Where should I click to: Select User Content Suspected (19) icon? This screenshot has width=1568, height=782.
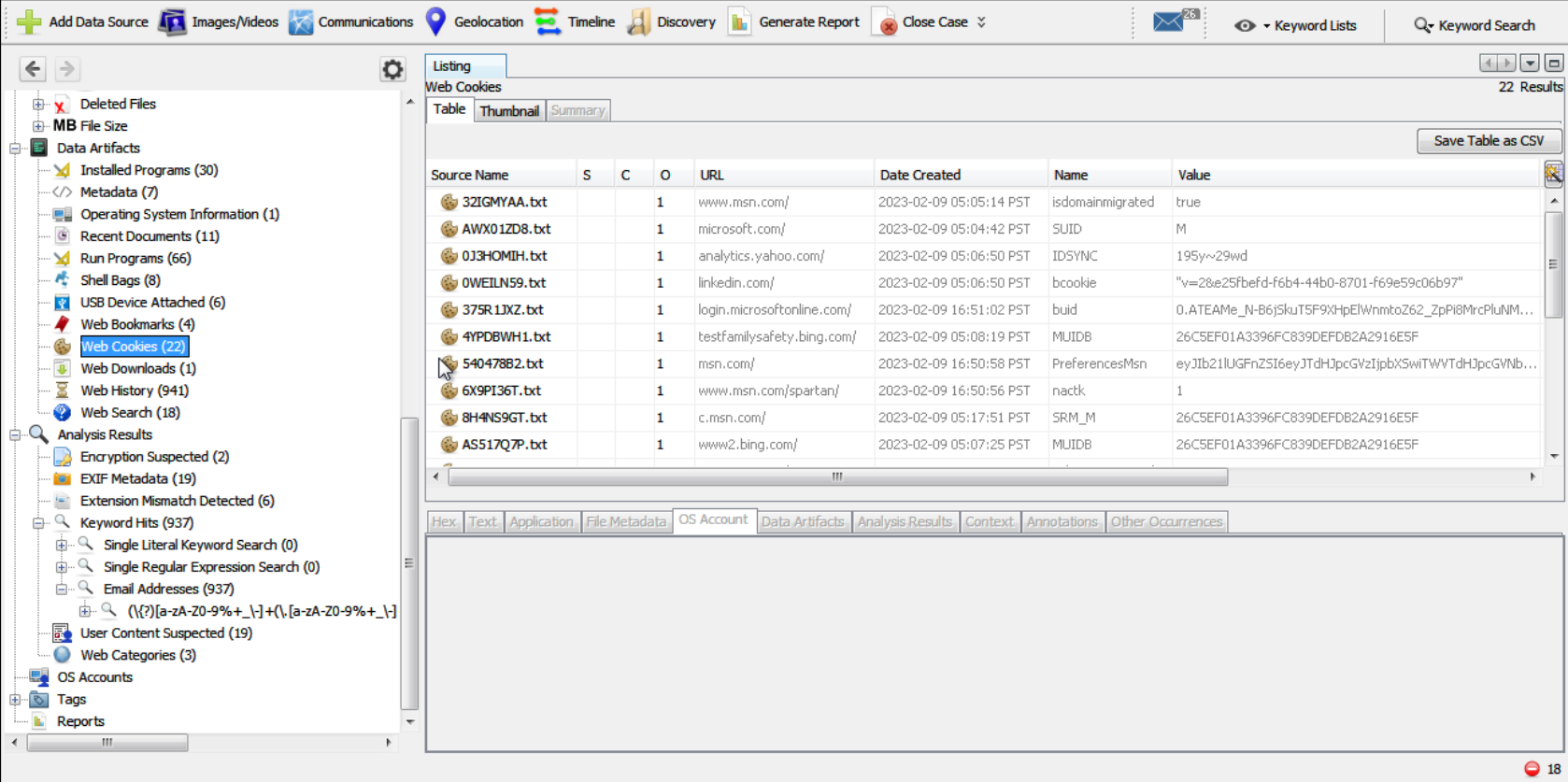[63, 633]
